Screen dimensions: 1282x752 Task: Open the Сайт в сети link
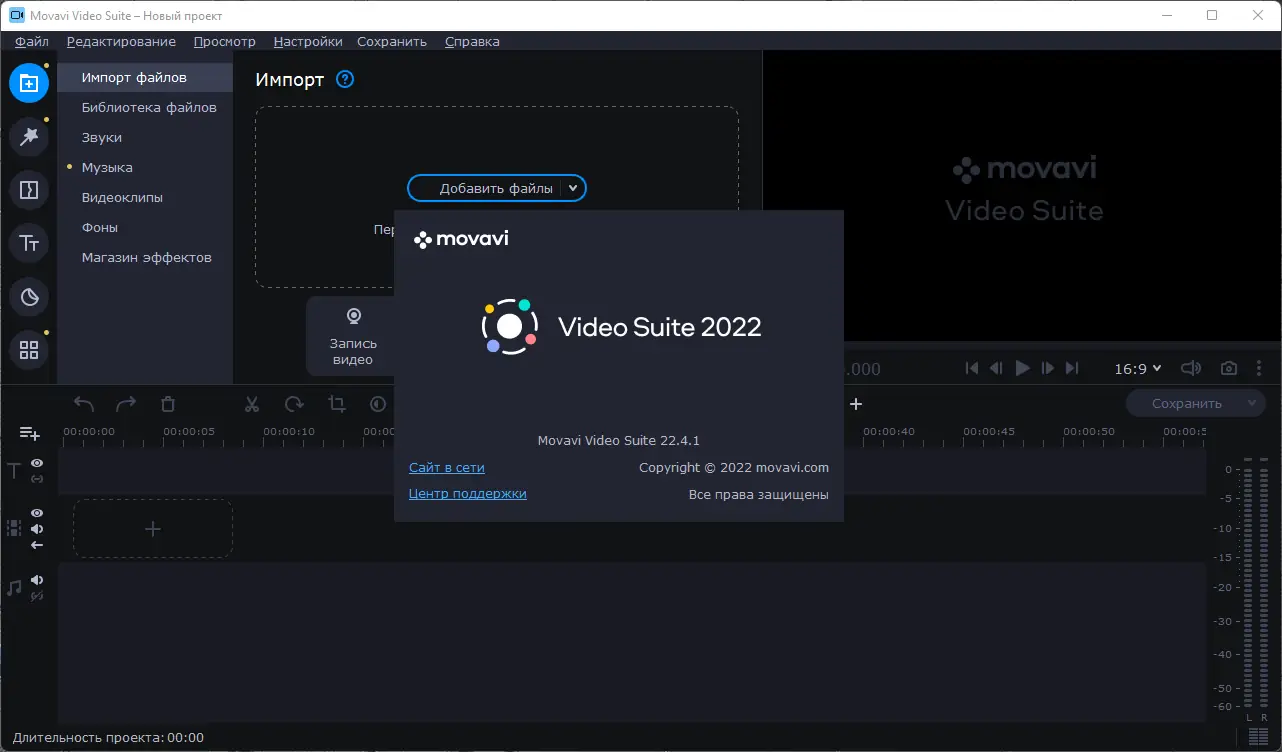tap(447, 467)
